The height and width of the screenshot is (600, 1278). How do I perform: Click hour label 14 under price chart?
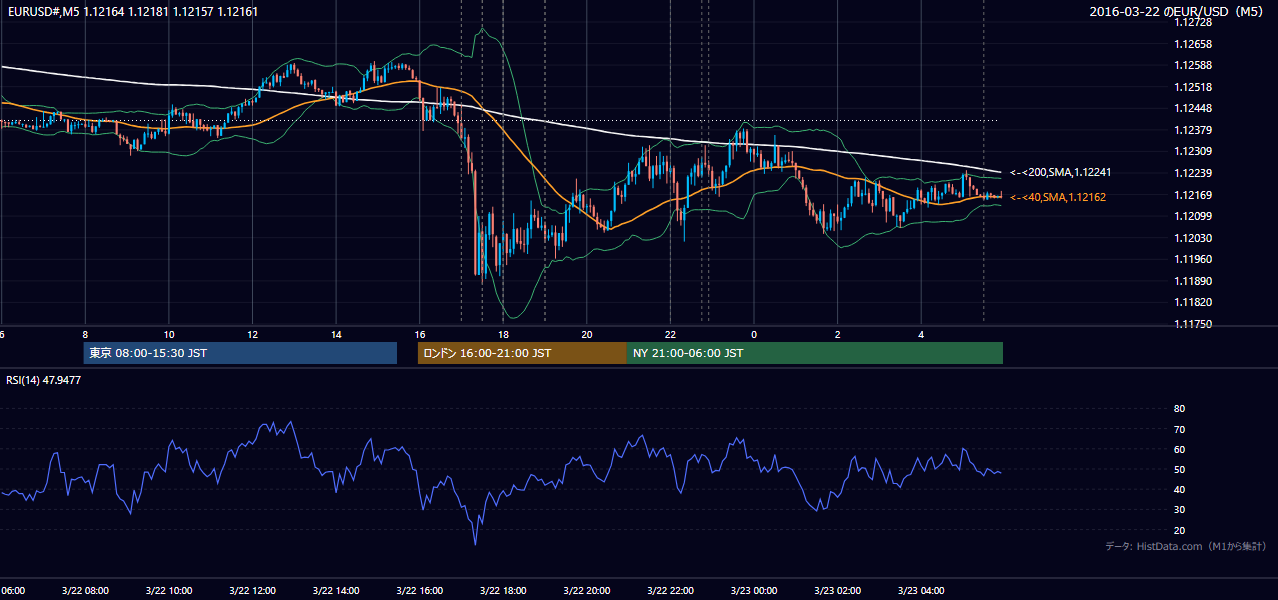point(336,335)
